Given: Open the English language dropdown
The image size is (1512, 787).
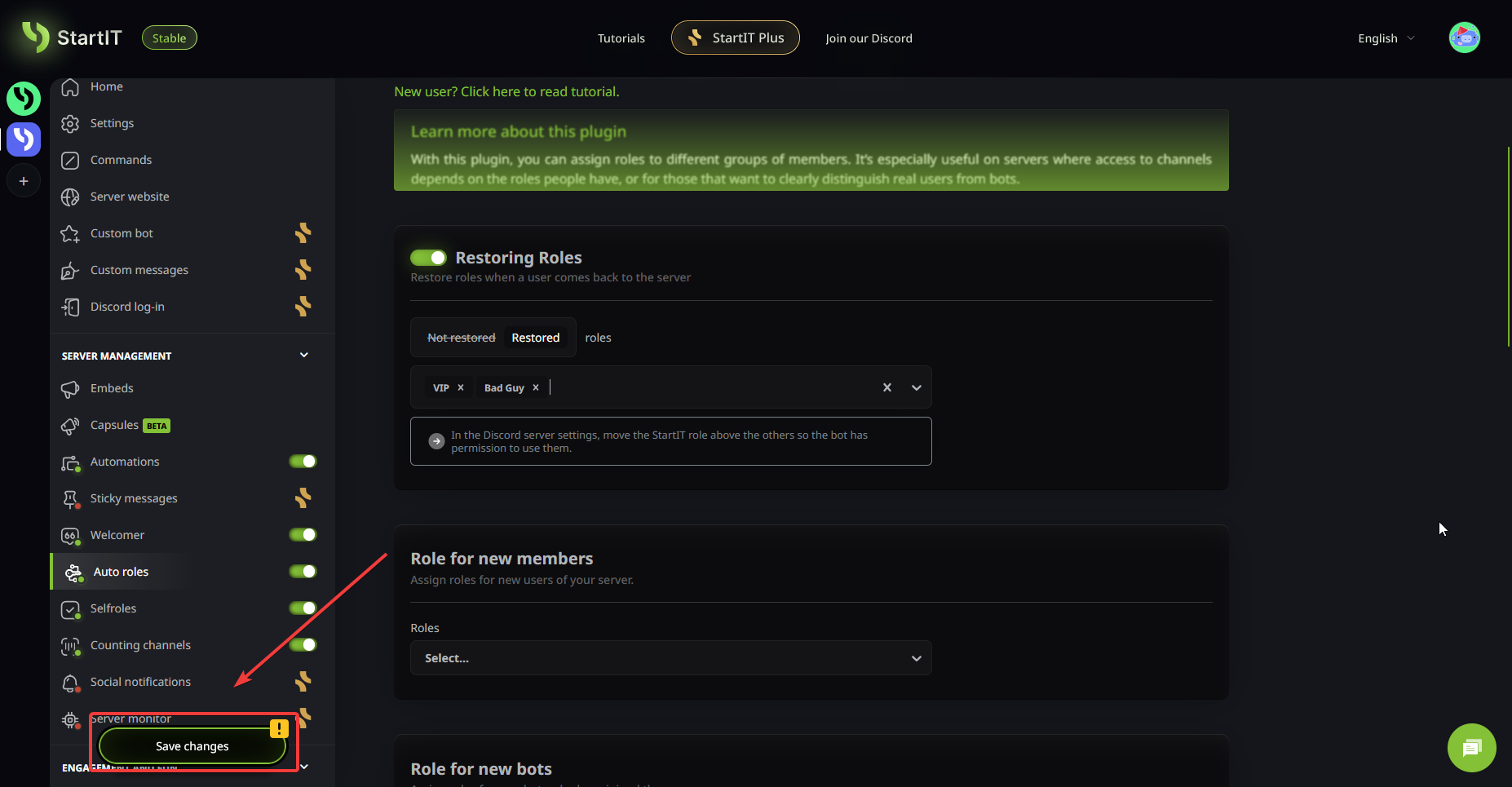Looking at the screenshot, I should tap(1386, 38).
